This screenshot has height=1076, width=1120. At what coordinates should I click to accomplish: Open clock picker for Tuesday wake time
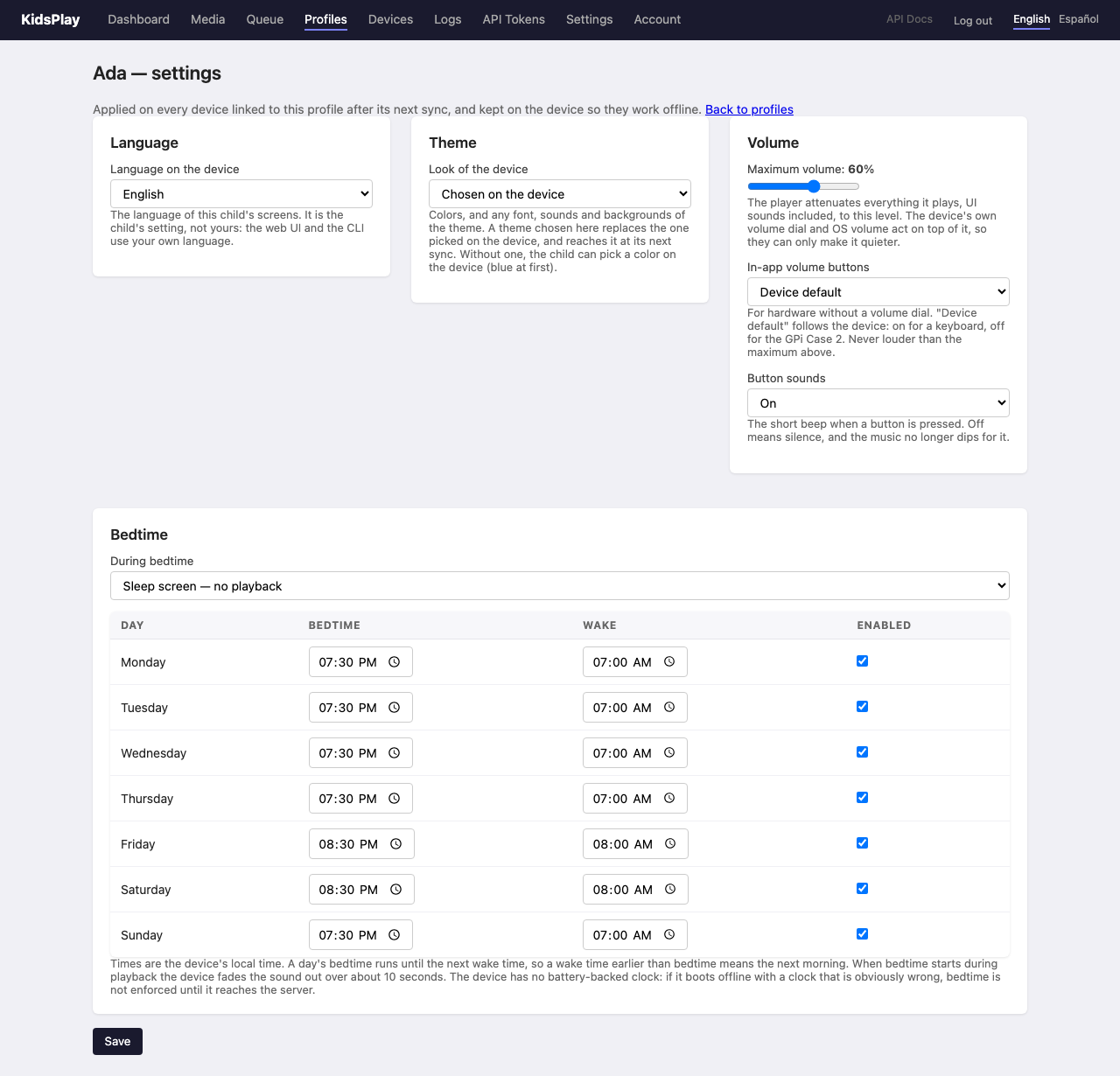pos(669,708)
